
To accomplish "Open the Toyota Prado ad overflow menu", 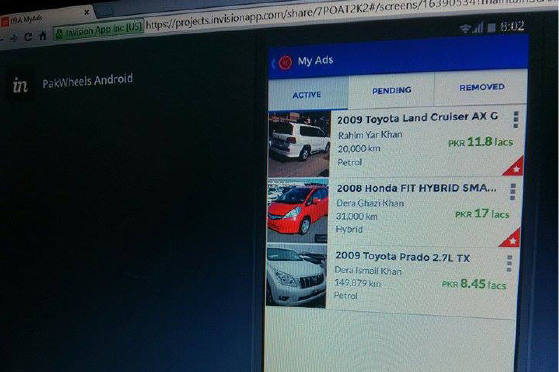I will (509, 264).
